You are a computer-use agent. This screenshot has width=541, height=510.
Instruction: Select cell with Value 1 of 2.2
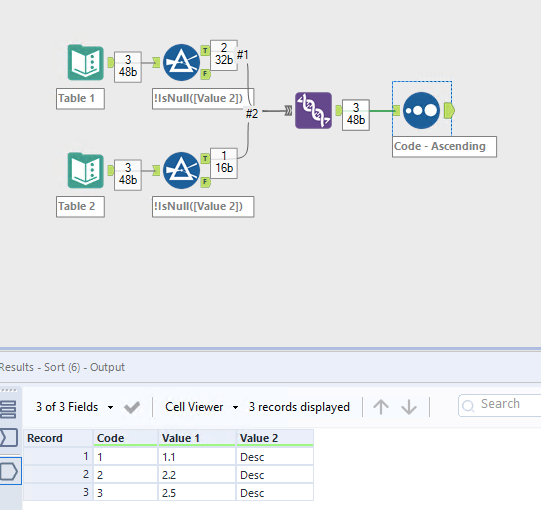pos(197,475)
